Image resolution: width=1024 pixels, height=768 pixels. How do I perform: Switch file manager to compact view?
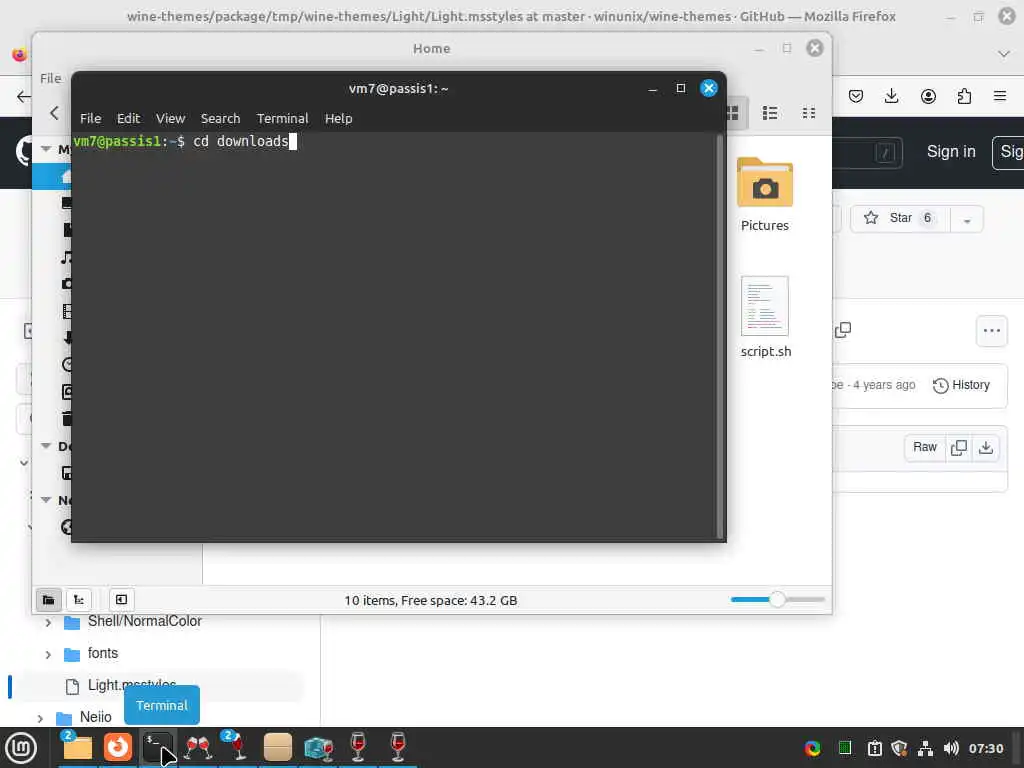(x=808, y=113)
